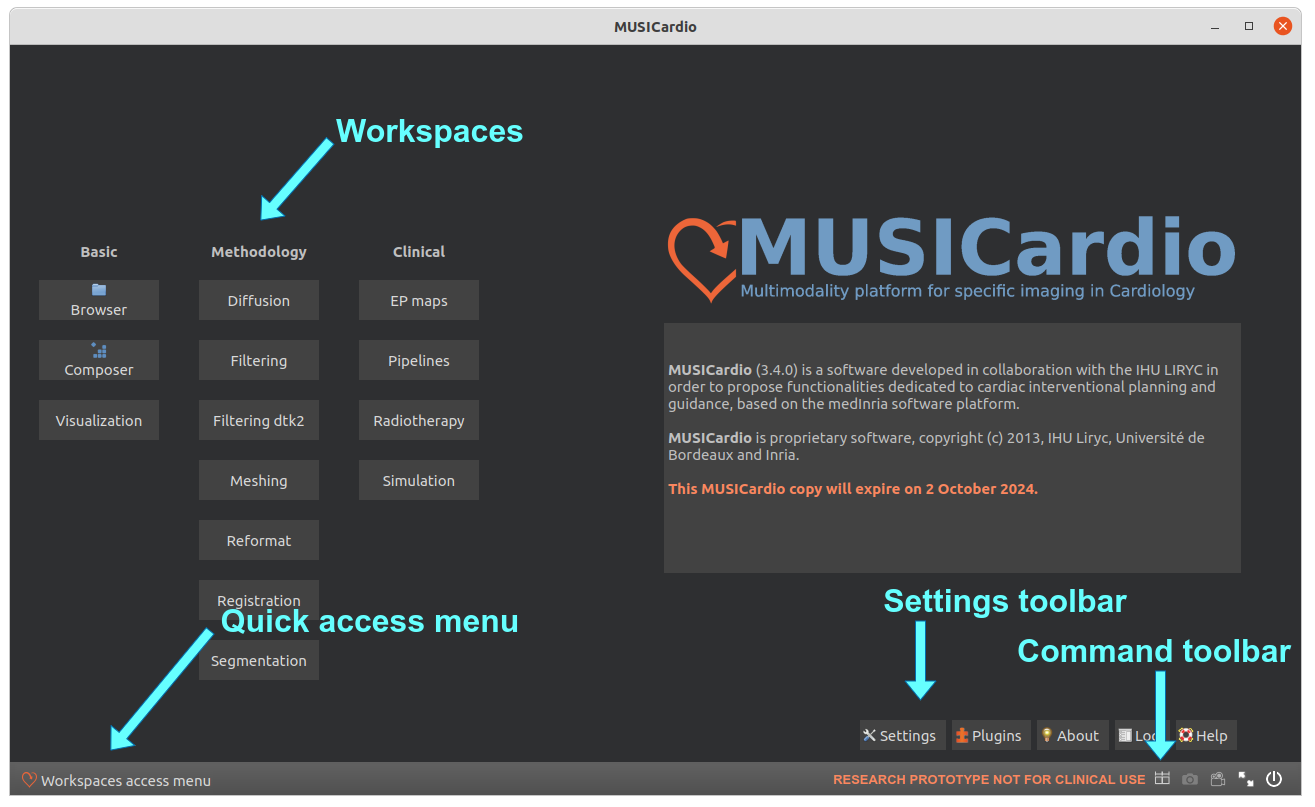The width and height of the screenshot is (1315, 807).
Task: Click the expiry warning text
Action: pyautogui.click(x=853, y=489)
